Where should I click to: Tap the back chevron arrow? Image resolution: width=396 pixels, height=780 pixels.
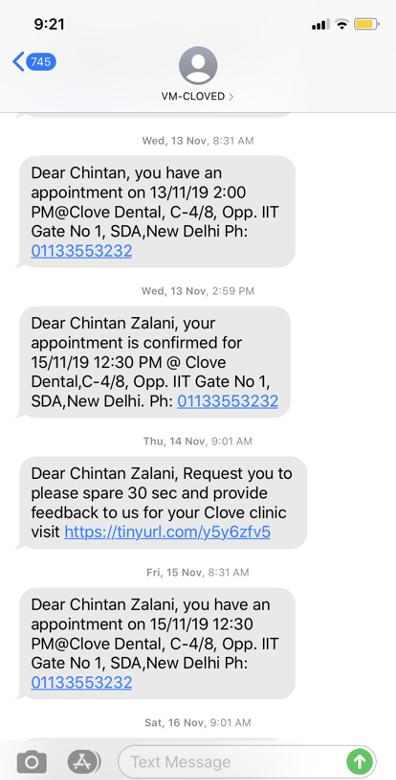[x=18, y=62]
